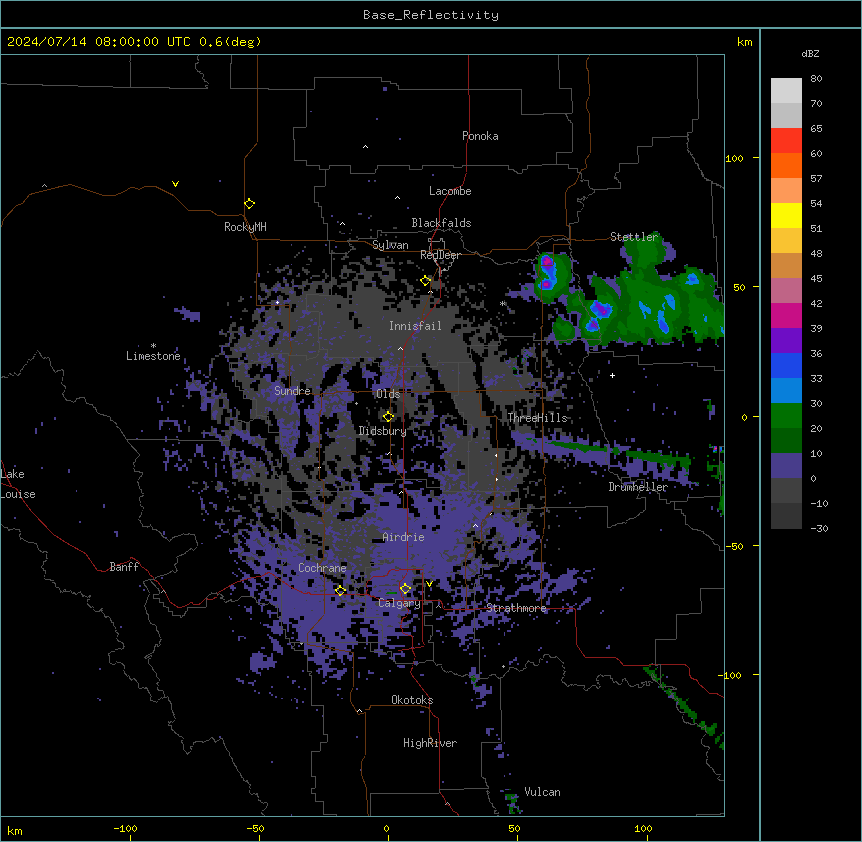Click the dark gray -10 dBZ legend swatch

pyautogui.click(x=786, y=516)
